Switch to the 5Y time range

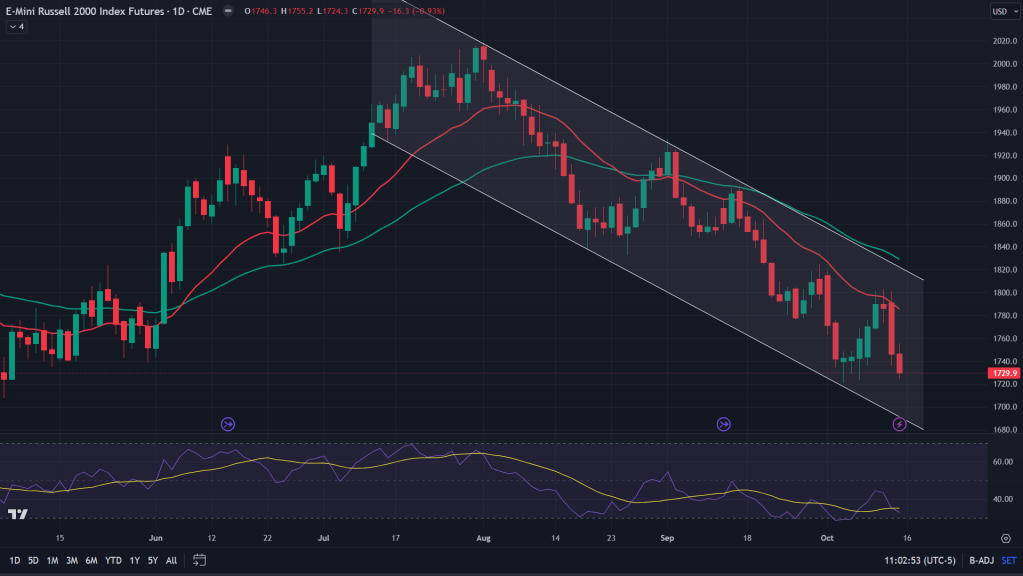(152, 560)
